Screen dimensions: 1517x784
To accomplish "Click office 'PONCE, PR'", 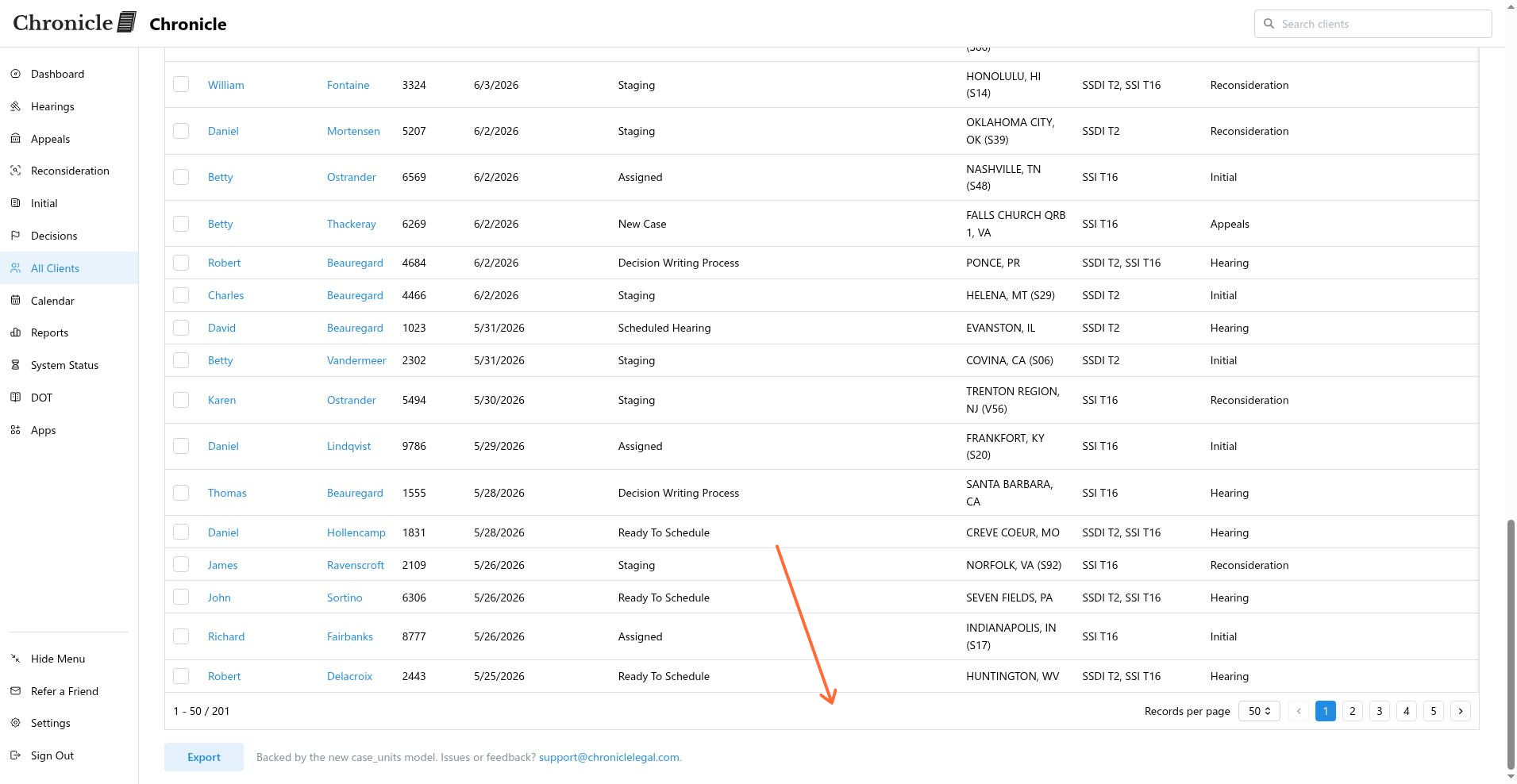I will 993,263.
